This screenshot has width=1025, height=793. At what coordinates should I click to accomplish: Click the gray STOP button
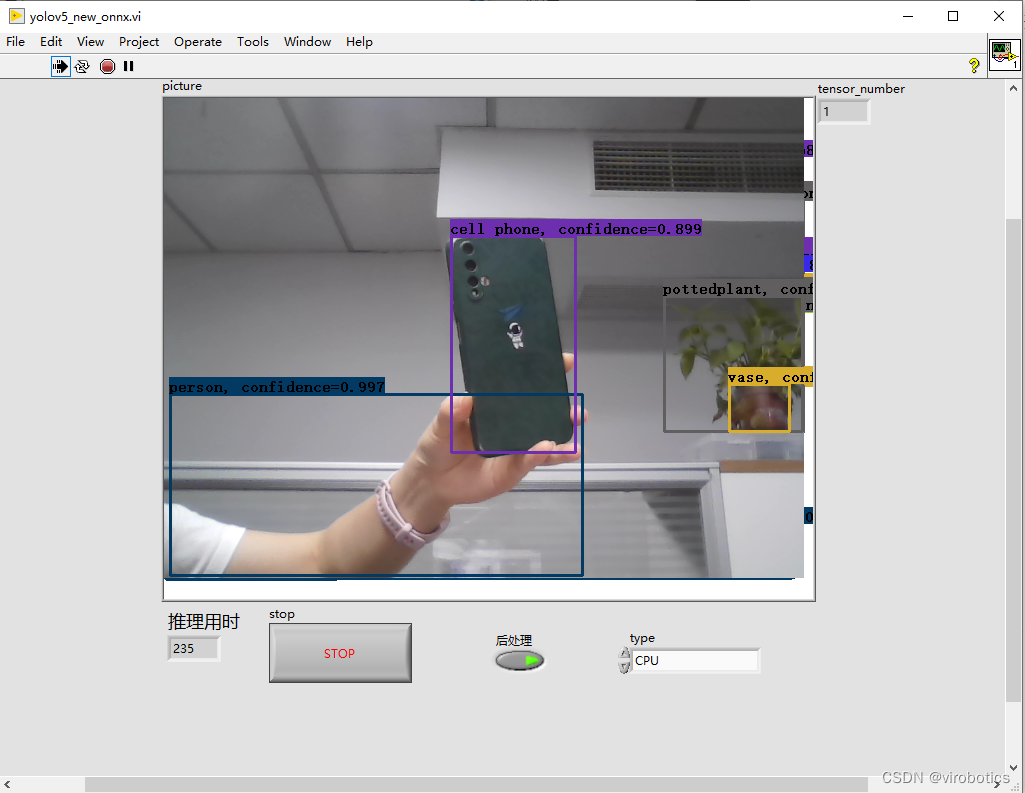click(x=340, y=653)
